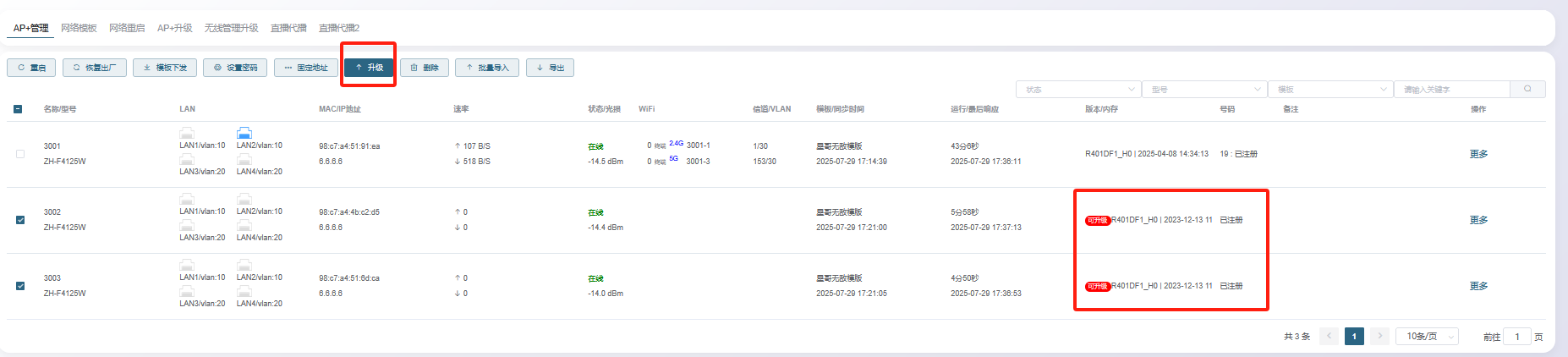Toggle the select-all header checkbox
Image resolution: width=1568 pixels, height=357 pixels.
coord(19,109)
